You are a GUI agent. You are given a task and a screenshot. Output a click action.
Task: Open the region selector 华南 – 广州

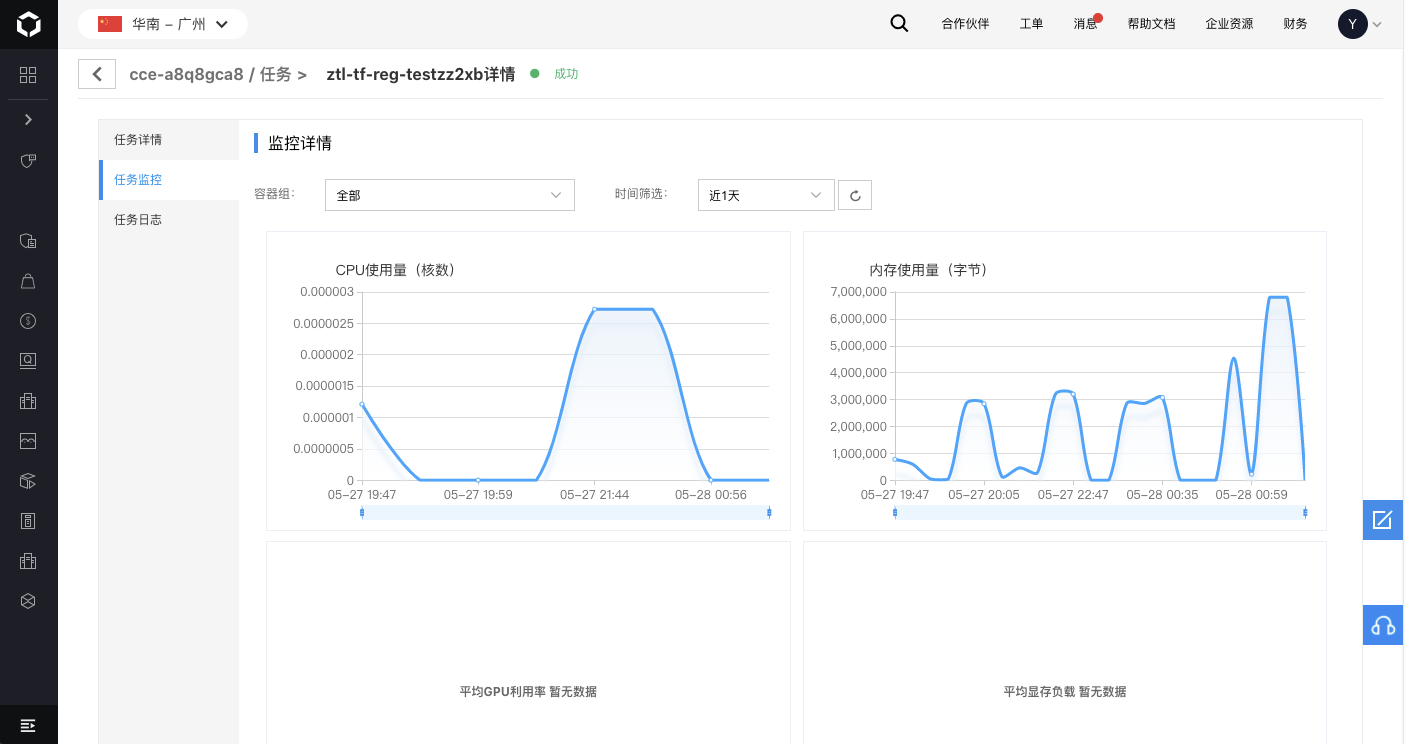coord(163,24)
